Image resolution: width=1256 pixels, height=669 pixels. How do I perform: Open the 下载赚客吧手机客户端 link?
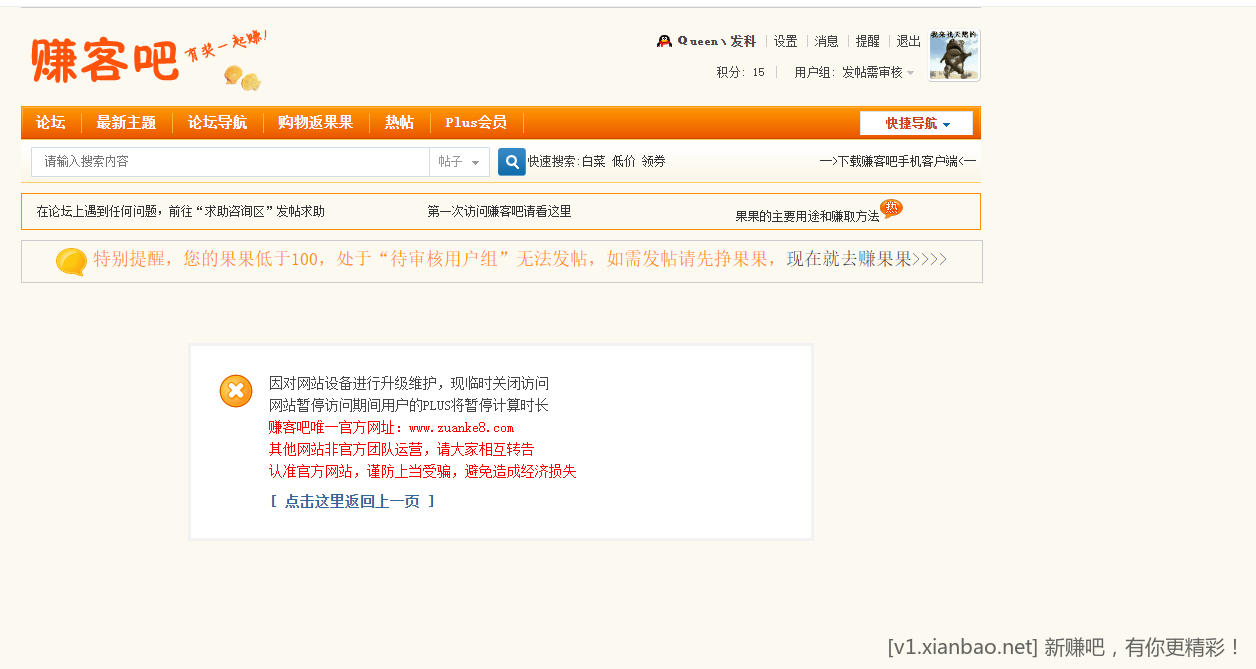pos(897,161)
